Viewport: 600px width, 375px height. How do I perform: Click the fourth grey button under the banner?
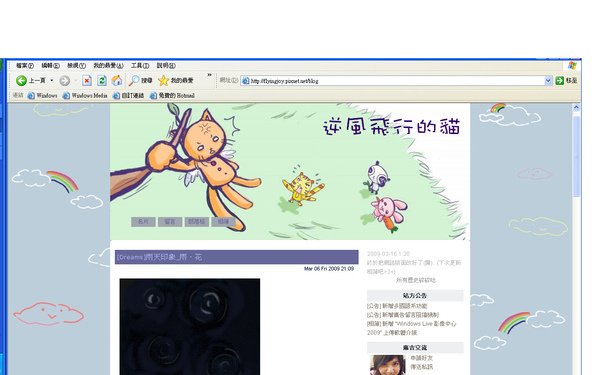tap(223, 222)
